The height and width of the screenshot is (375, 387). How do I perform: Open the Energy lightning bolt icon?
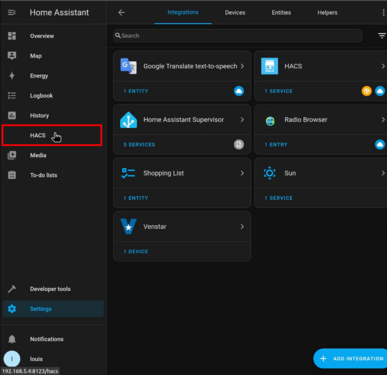click(12, 76)
